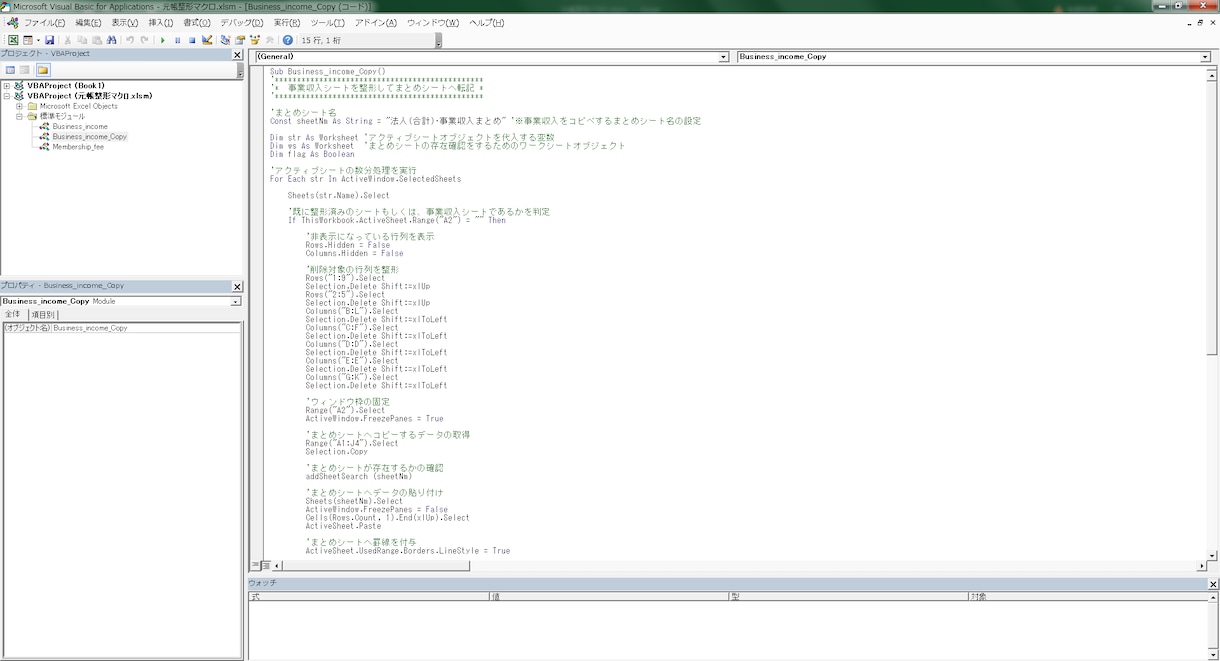Click the 型 column header in watch panel
The width and height of the screenshot is (1220, 661).
click(x=848, y=596)
